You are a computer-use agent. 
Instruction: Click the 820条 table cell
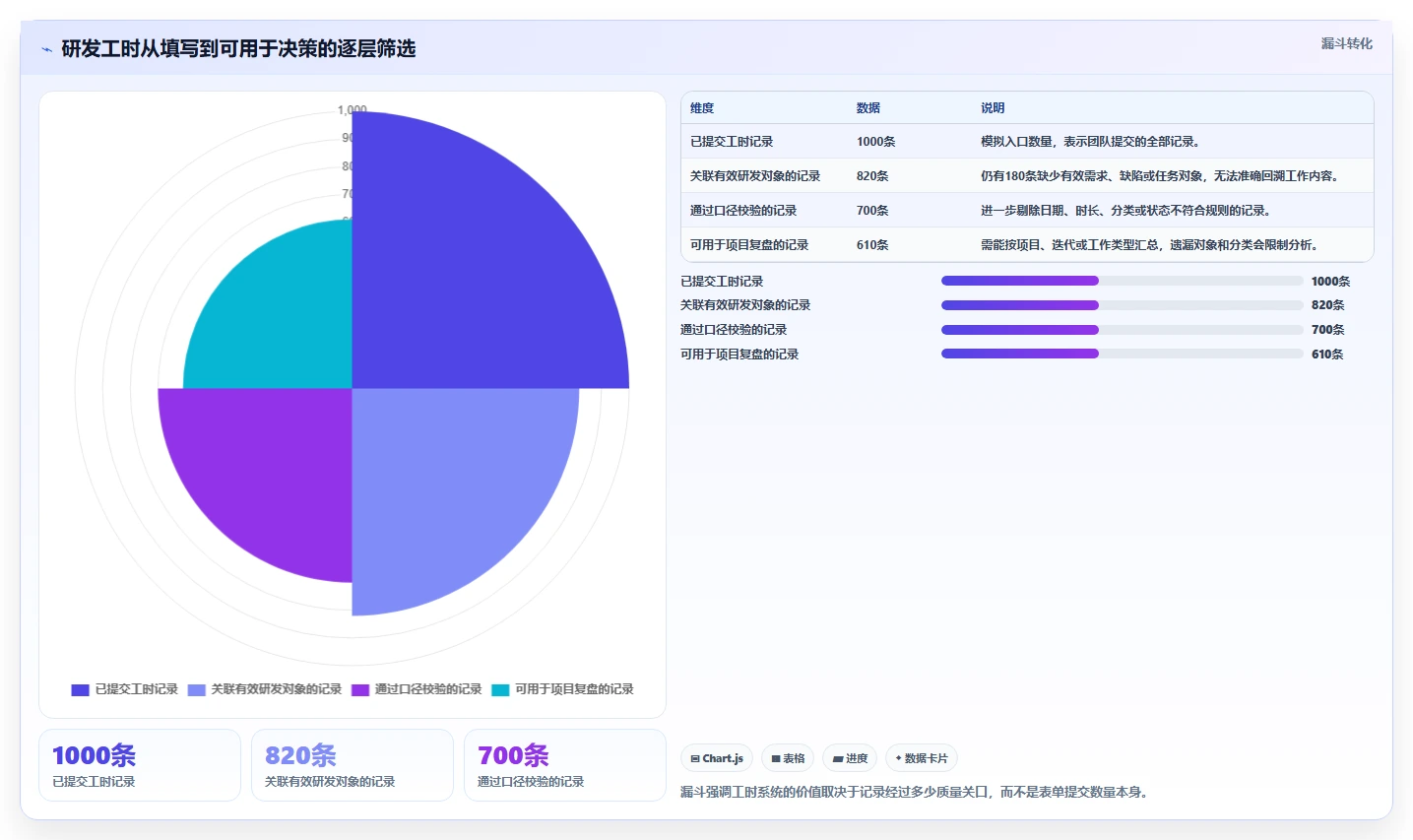click(x=872, y=176)
